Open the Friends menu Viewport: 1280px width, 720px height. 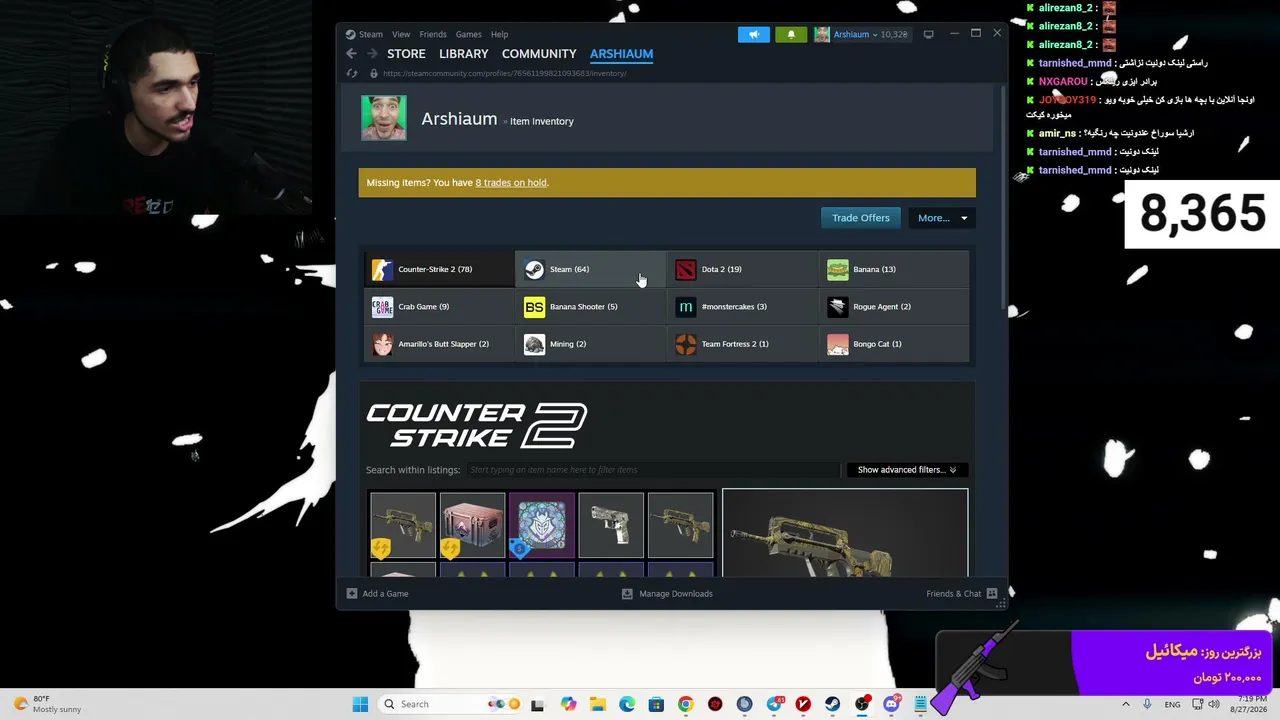click(x=433, y=34)
